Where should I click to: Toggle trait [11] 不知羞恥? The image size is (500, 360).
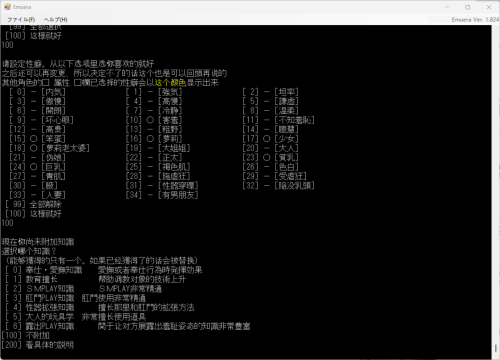[278, 120]
